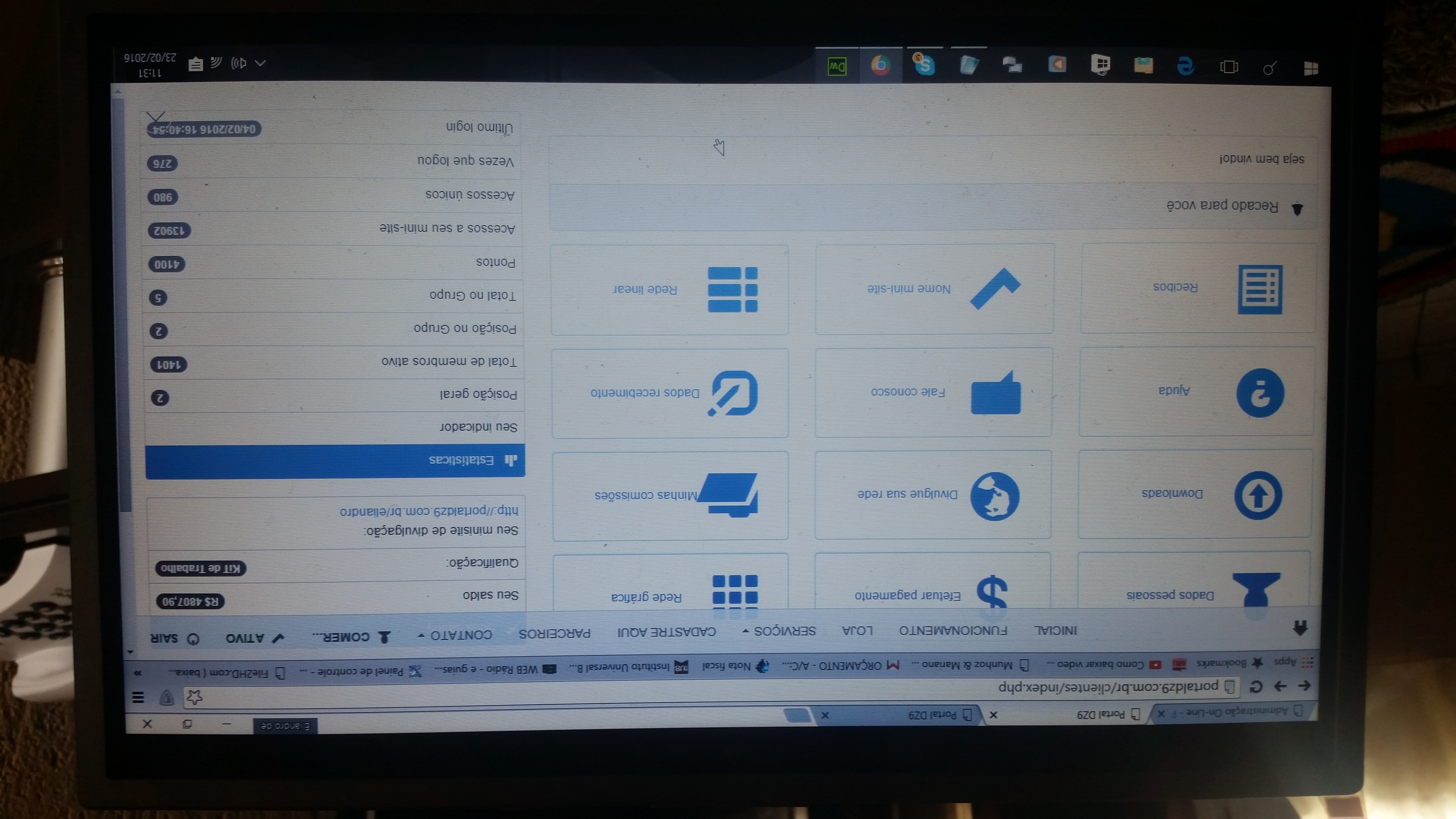The width and height of the screenshot is (1456, 819).
Task: Click the R$ 4807,90 saldo badge
Action: point(190,601)
